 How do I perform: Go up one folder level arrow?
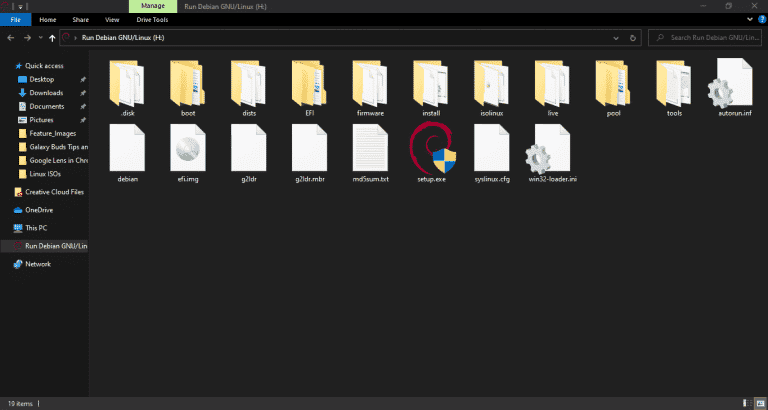[x=50, y=38]
